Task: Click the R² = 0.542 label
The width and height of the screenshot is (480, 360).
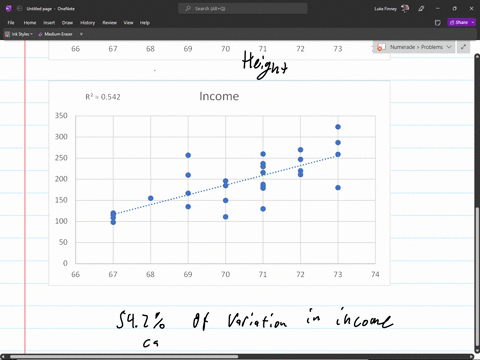Action: [x=103, y=97]
